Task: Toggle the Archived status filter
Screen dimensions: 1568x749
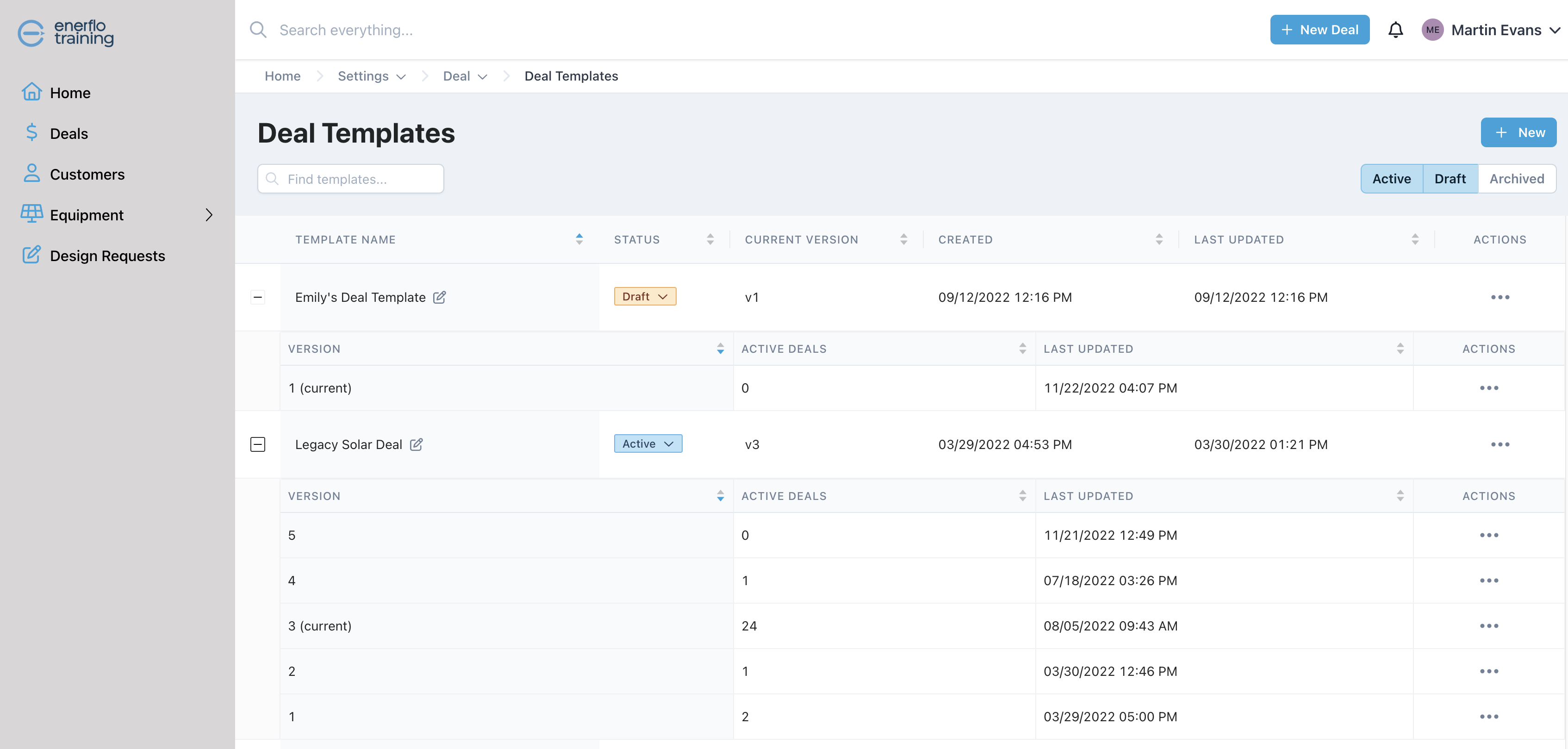Action: (x=1517, y=178)
